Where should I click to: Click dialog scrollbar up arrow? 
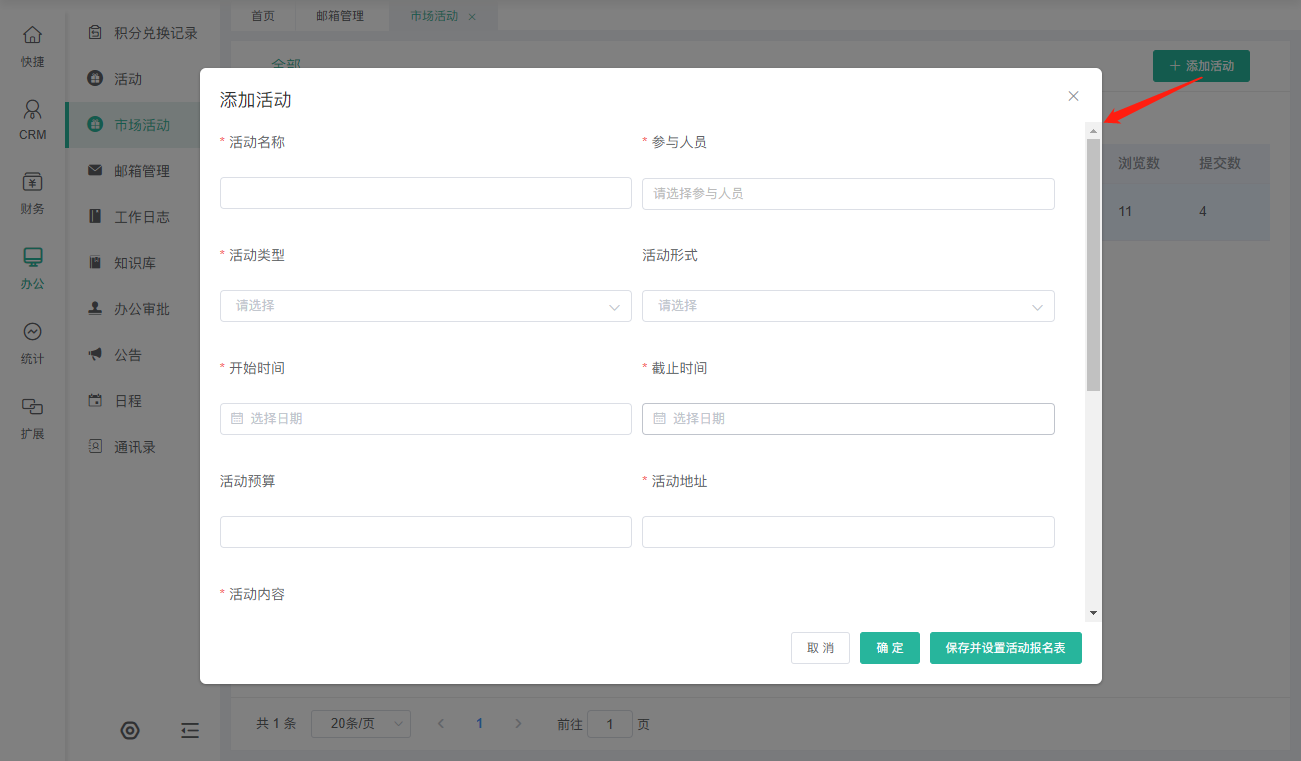click(x=1093, y=131)
